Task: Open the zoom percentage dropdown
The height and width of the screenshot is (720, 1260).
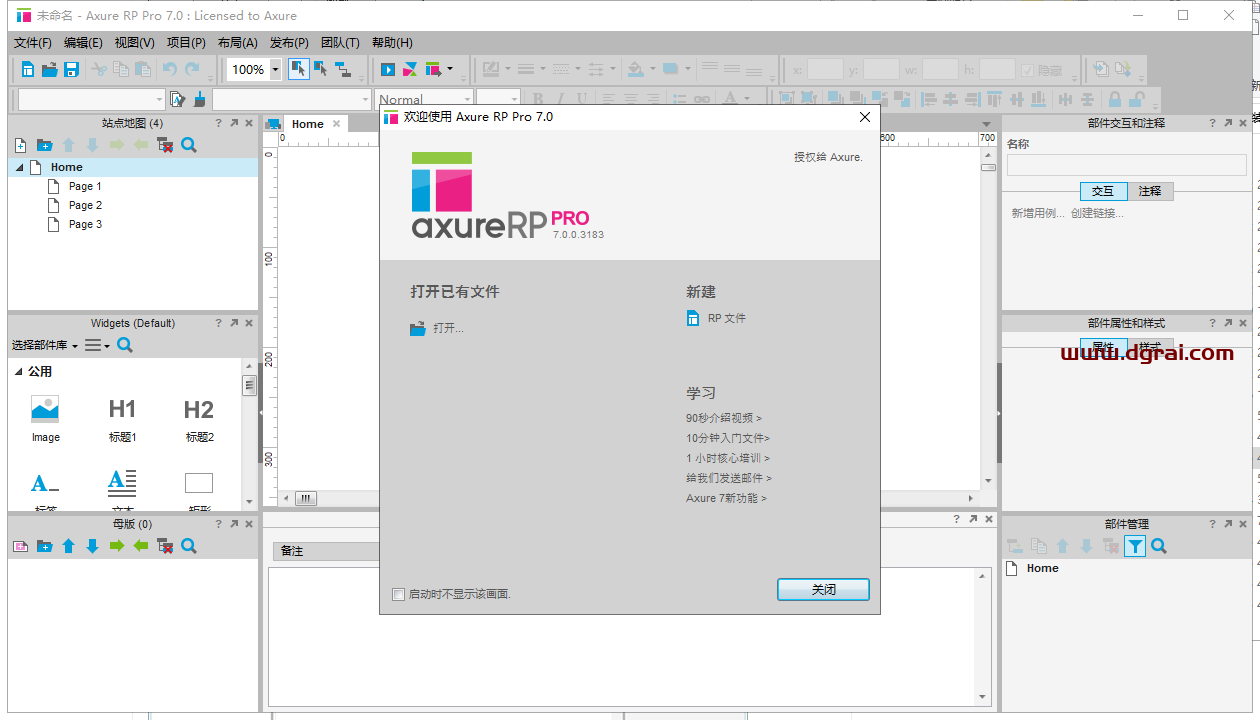Action: (274, 69)
